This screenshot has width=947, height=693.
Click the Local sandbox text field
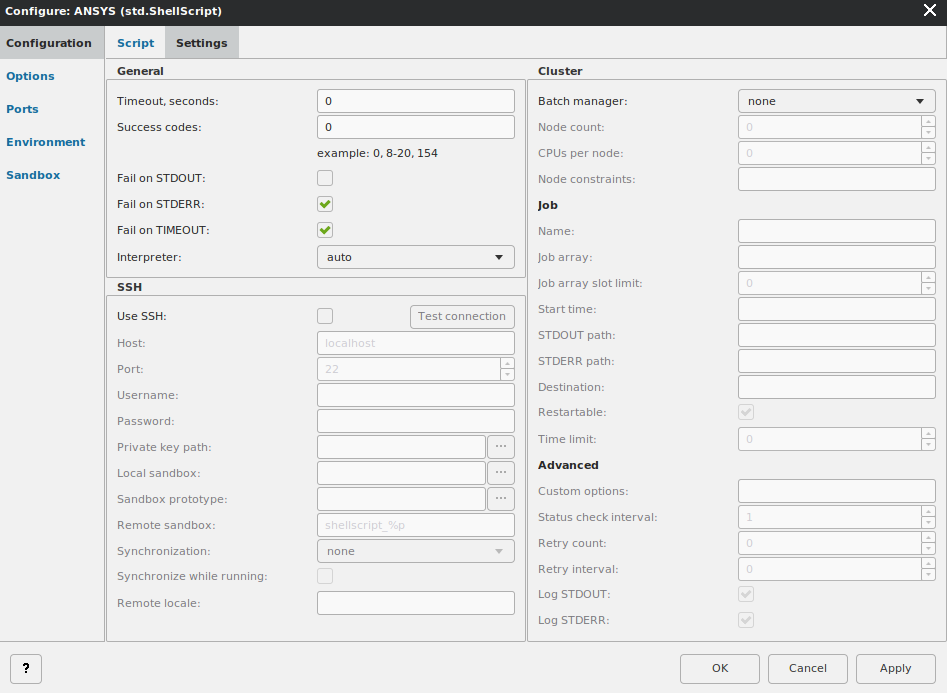401,472
